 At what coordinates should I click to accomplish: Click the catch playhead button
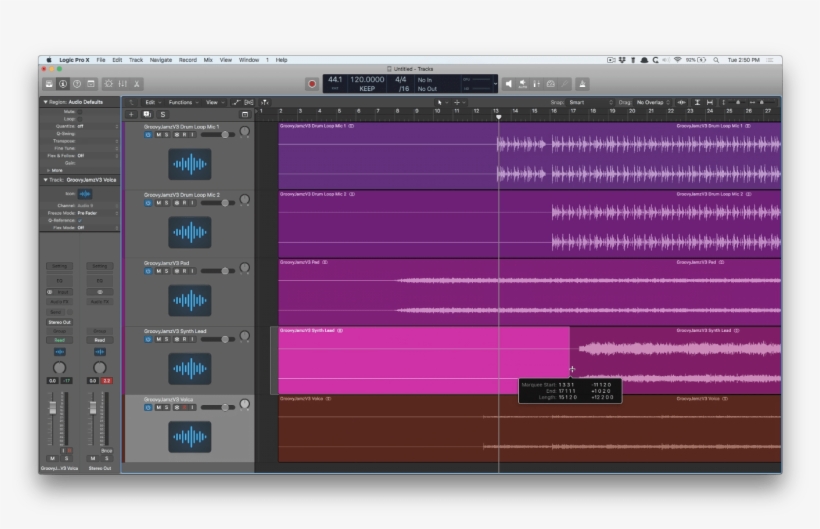pos(265,102)
